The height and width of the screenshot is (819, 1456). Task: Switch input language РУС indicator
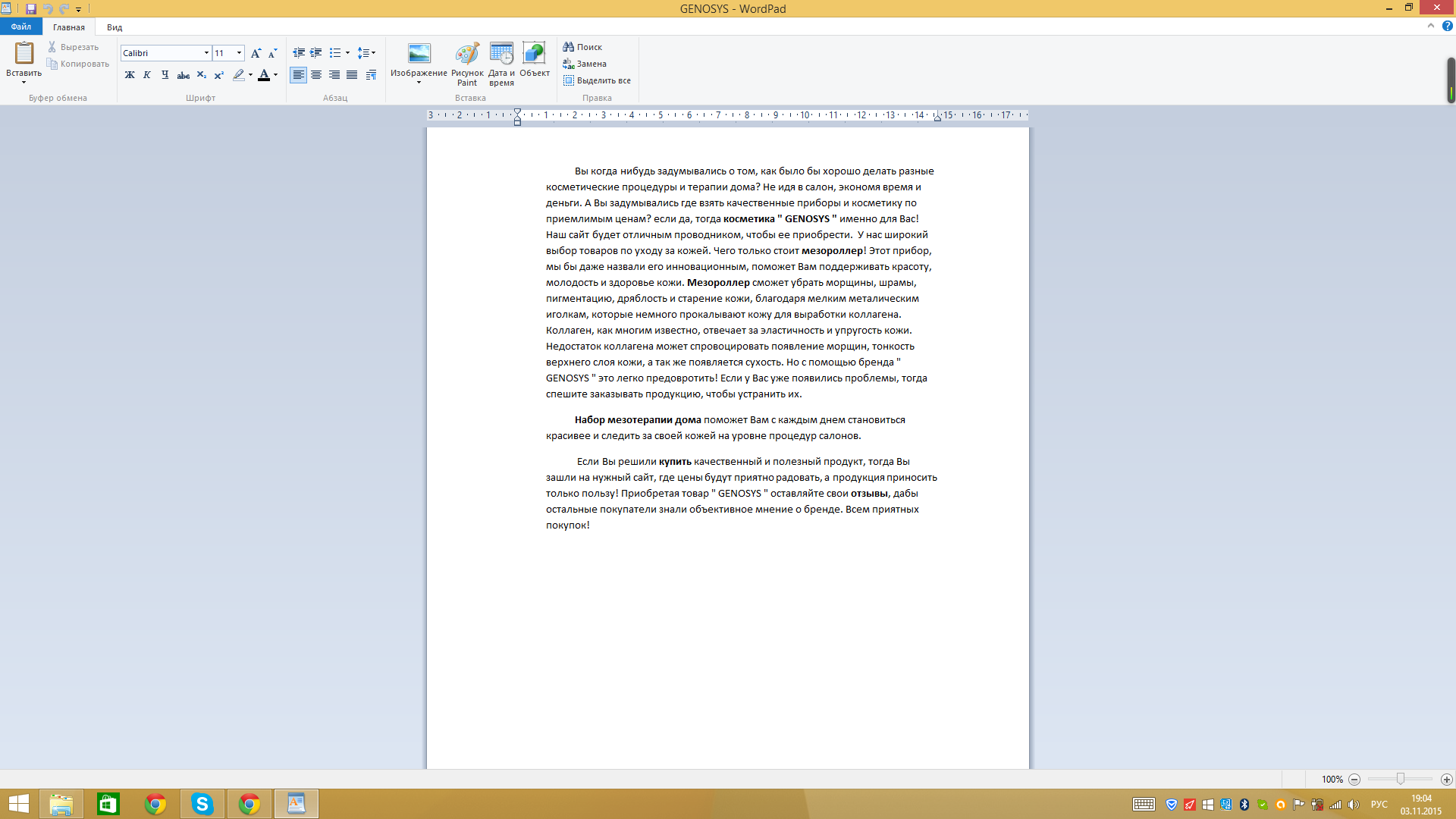point(1379,805)
